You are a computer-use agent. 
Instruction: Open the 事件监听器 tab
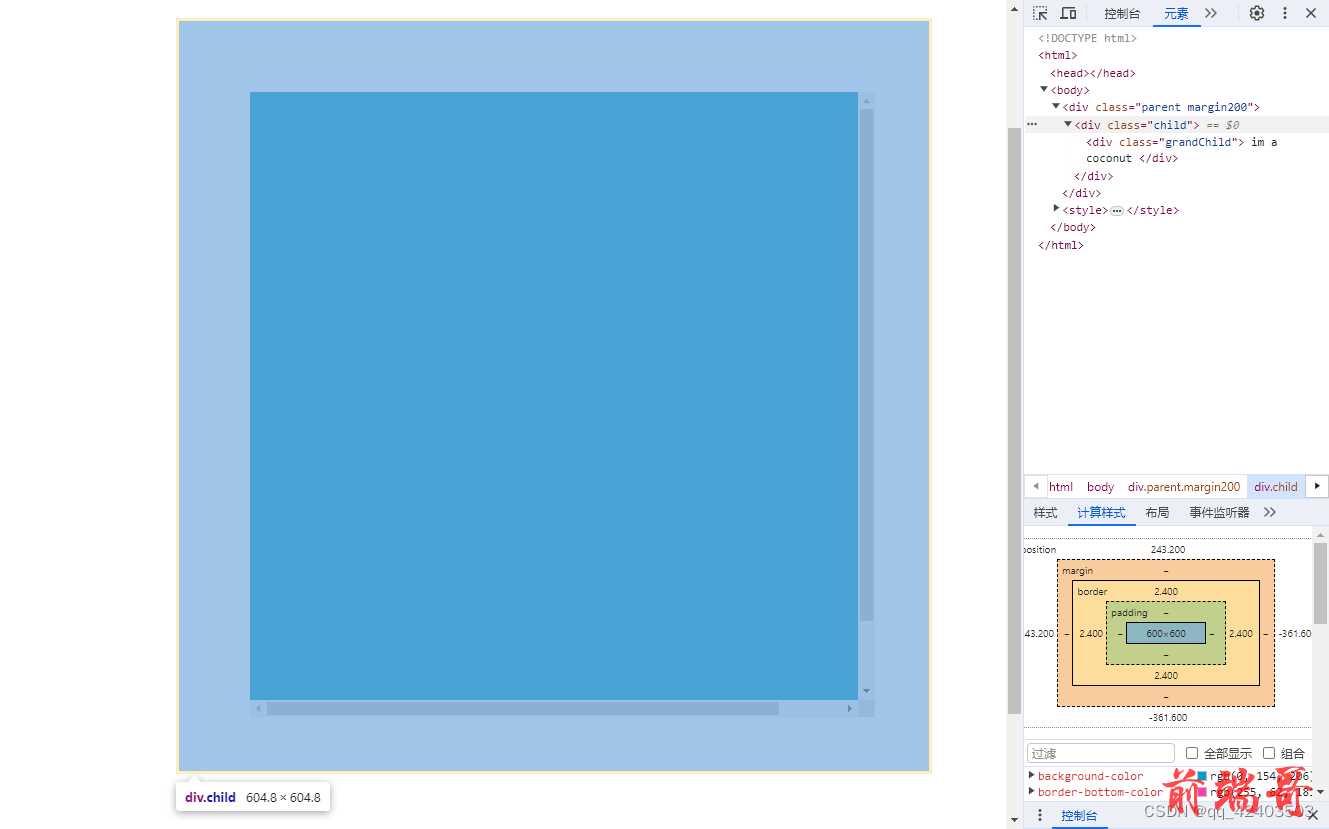tap(1219, 512)
